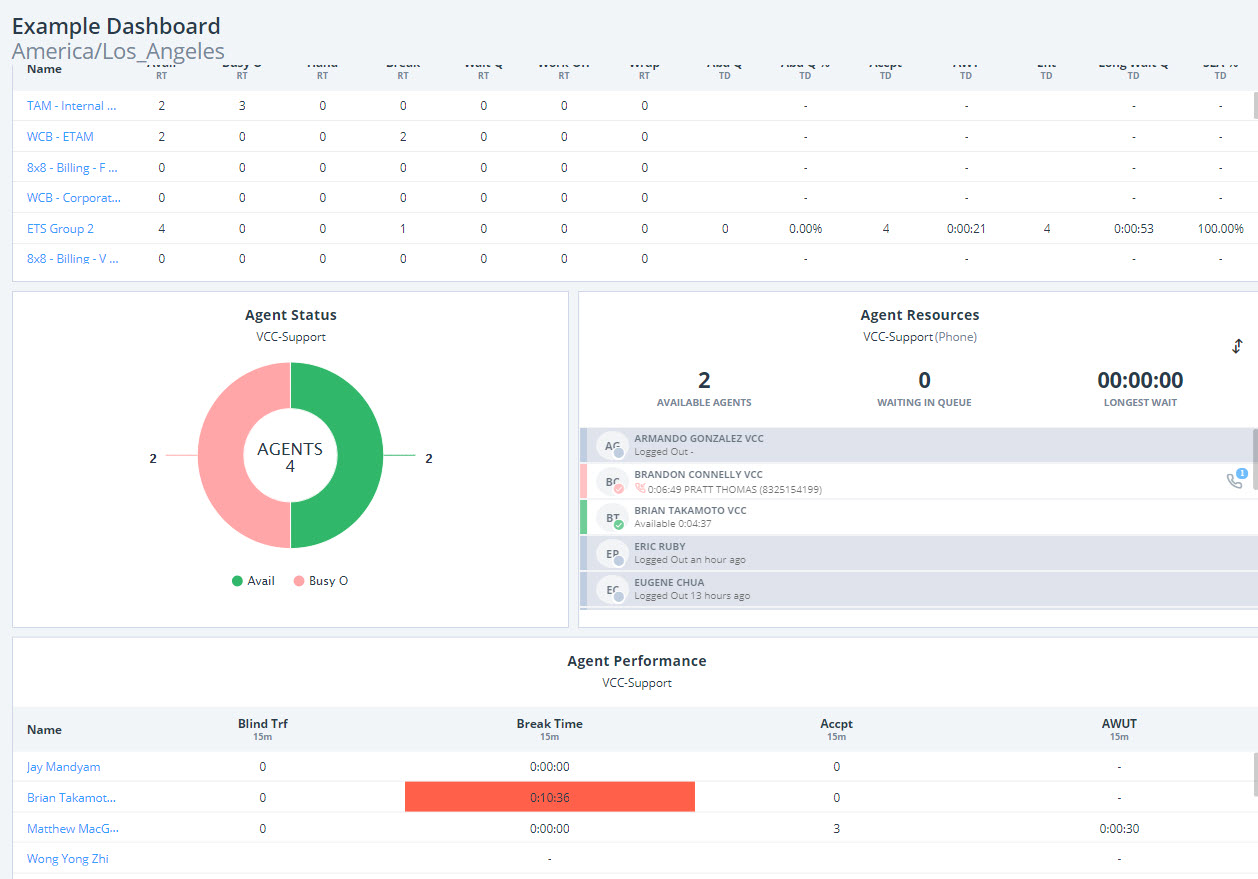Screen dimensions: 1258x879
Task: Click the Agent Resources list scrollbar
Action: point(1255,458)
